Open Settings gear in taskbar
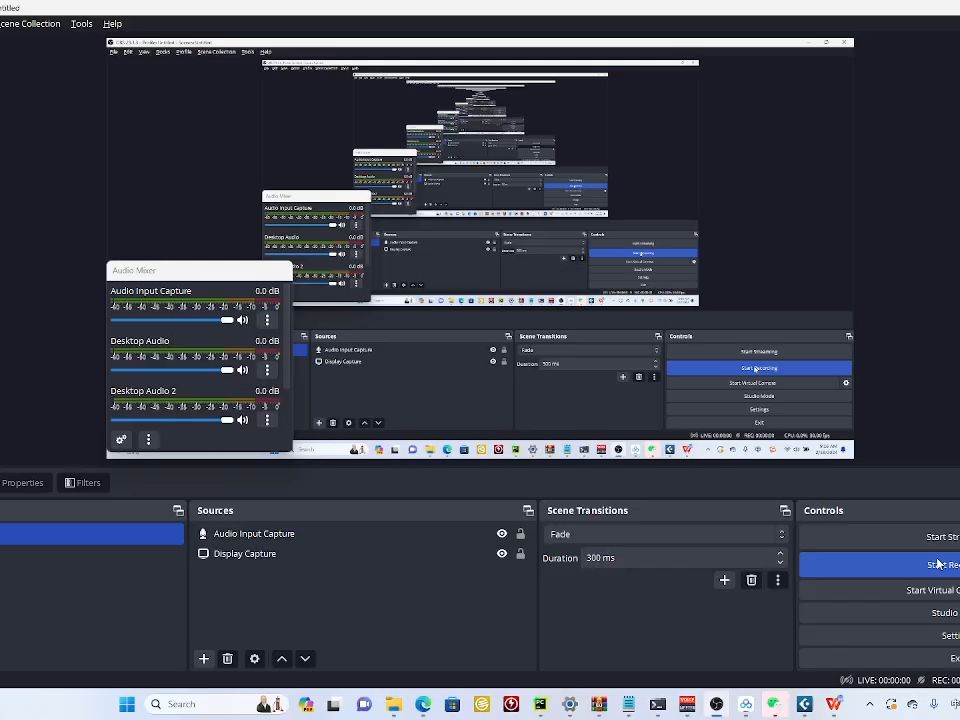The image size is (960, 720). [569, 704]
